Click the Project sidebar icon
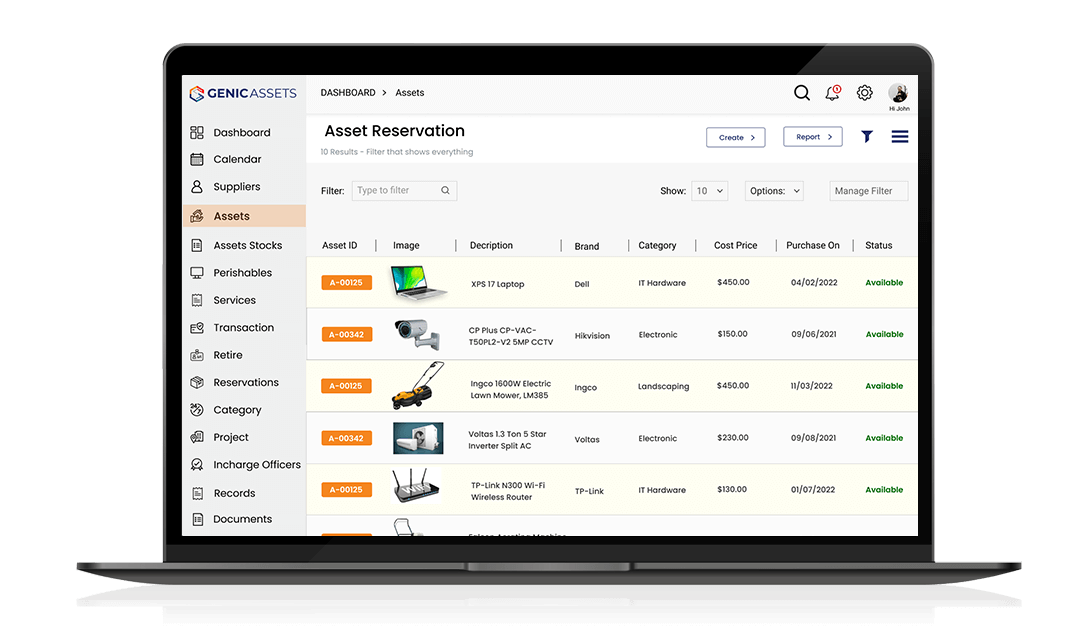Screen dimensions: 1076x638 coord(197,437)
